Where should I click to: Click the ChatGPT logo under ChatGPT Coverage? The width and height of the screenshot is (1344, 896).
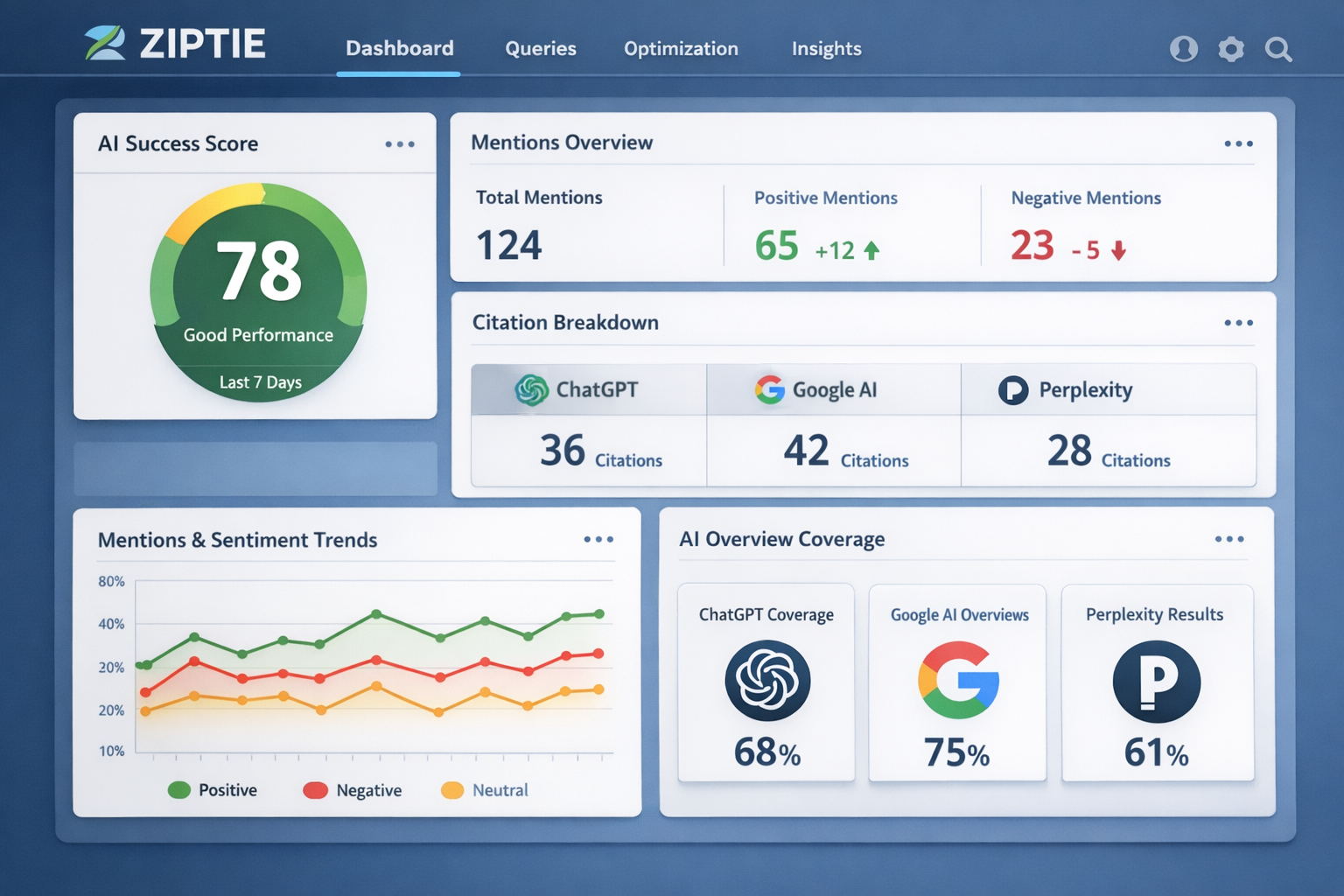click(x=766, y=682)
